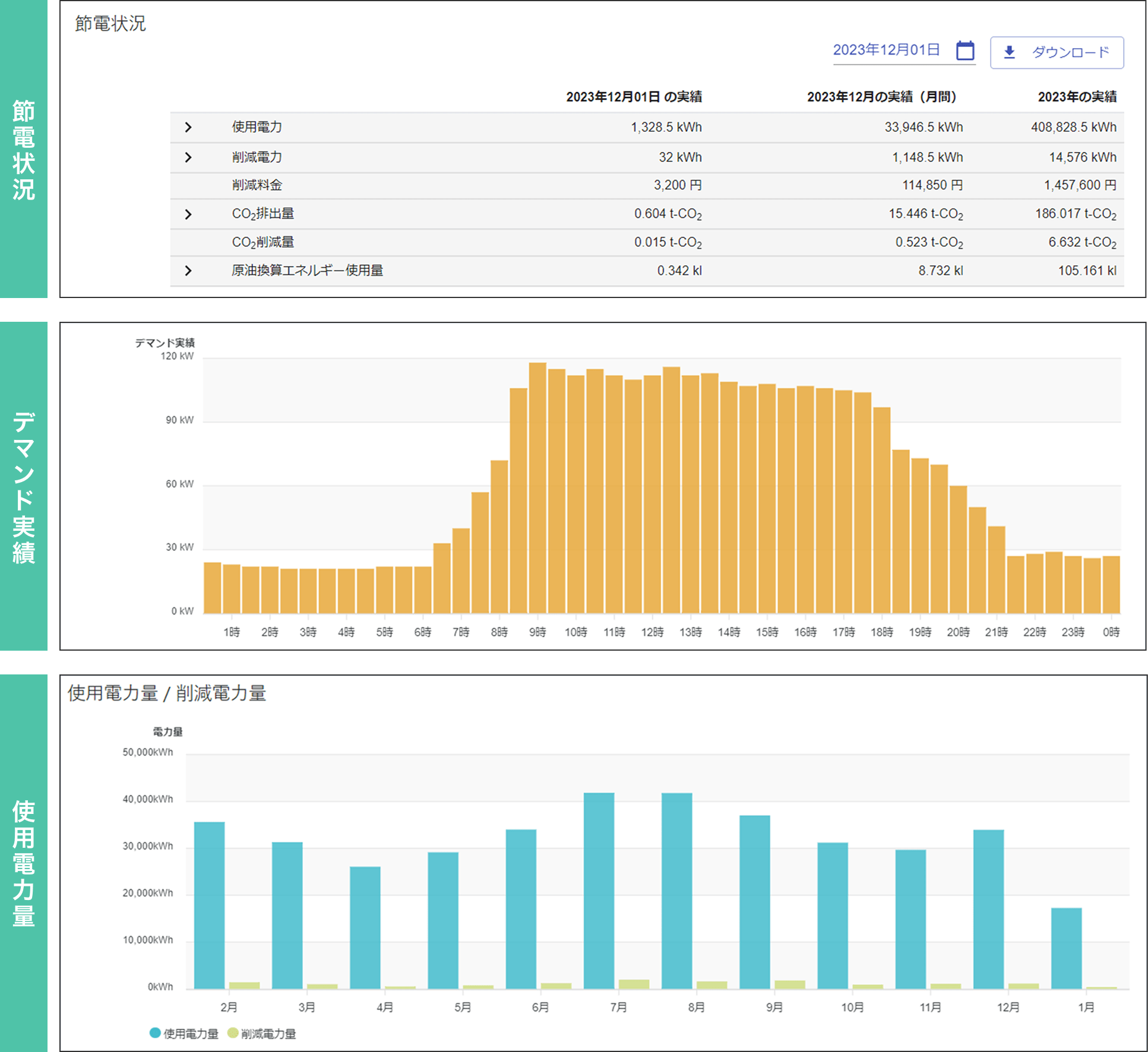
Task: Select the 33,946.5 kWh monthly usage value
Action: point(924,127)
